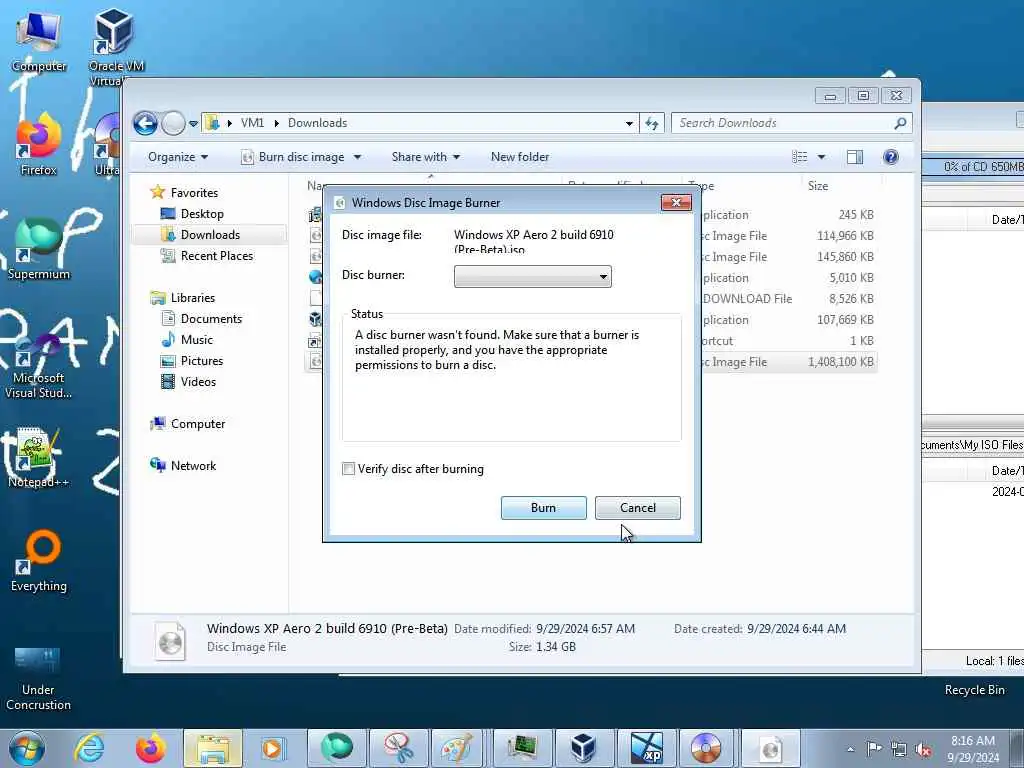1024x768 pixels.
Task: Launch Notepad++ from the desktop
Action: coord(39,457)
